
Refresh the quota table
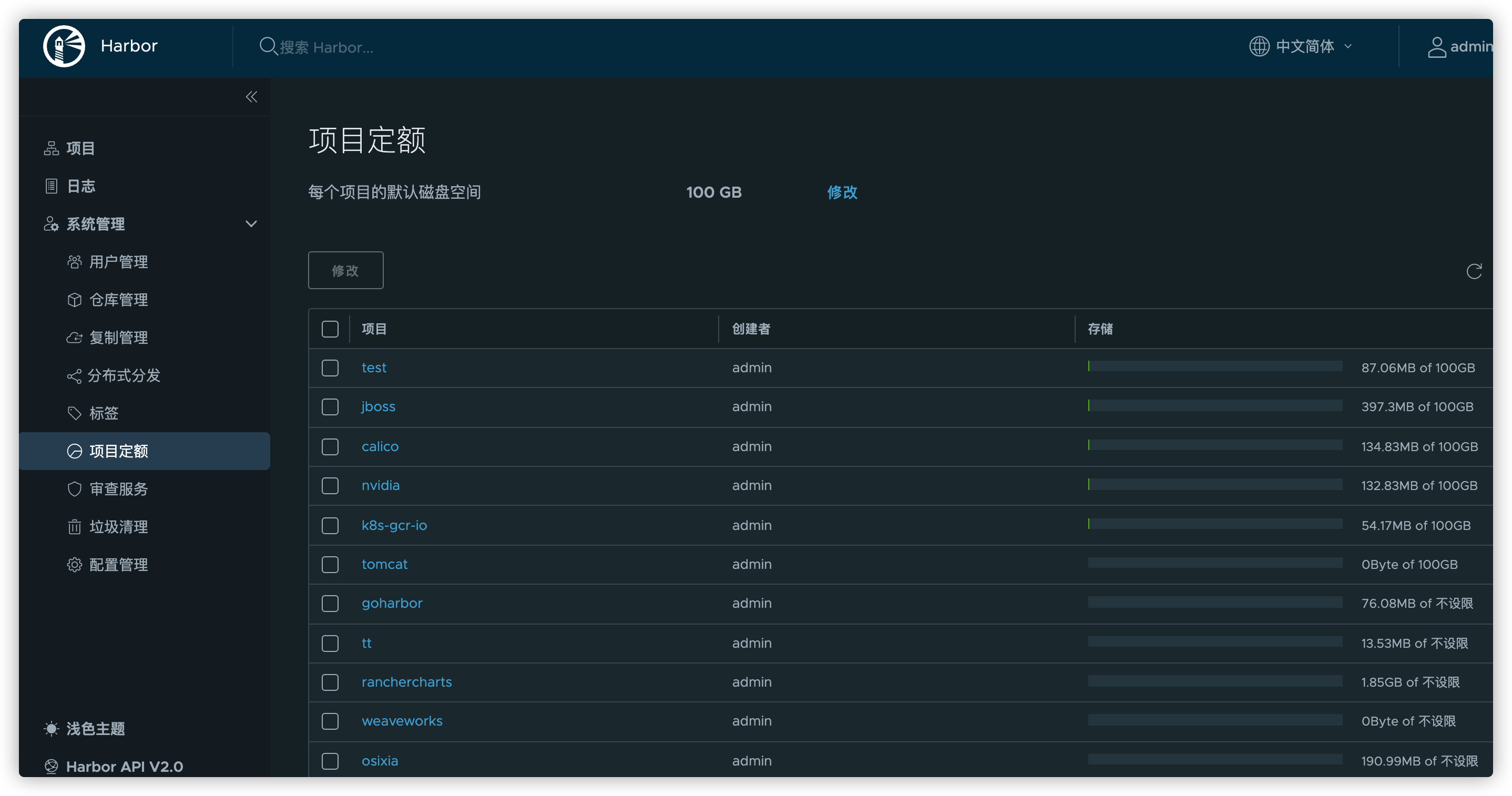[x=1474, y=271]
